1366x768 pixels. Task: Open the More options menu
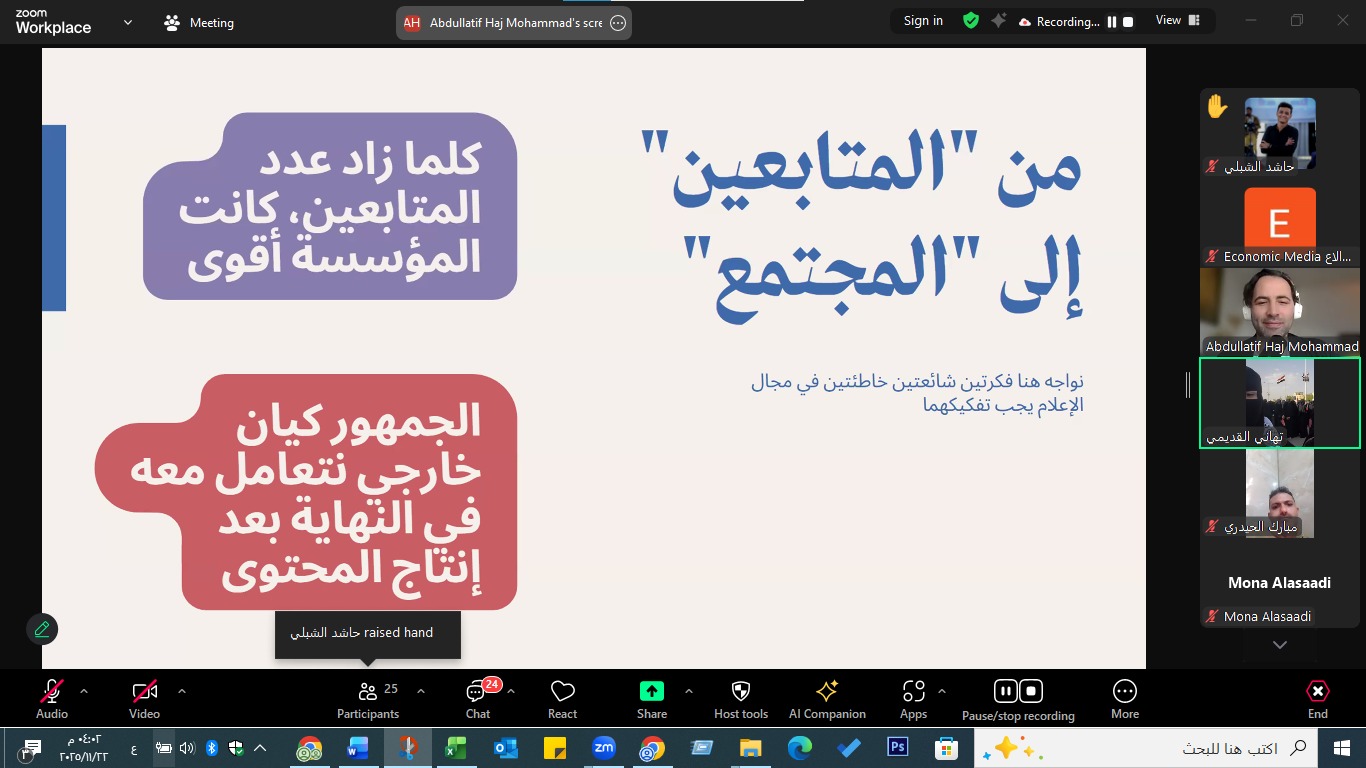tap(1124, 699)
